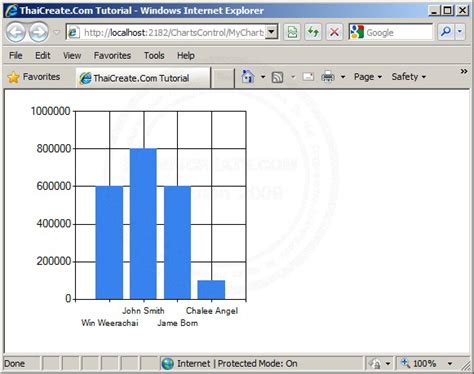This screenshot has width=474, height=374.
Task: Click the '1000000' axis value
Action: pyautogui.click(x=51, y=111)
